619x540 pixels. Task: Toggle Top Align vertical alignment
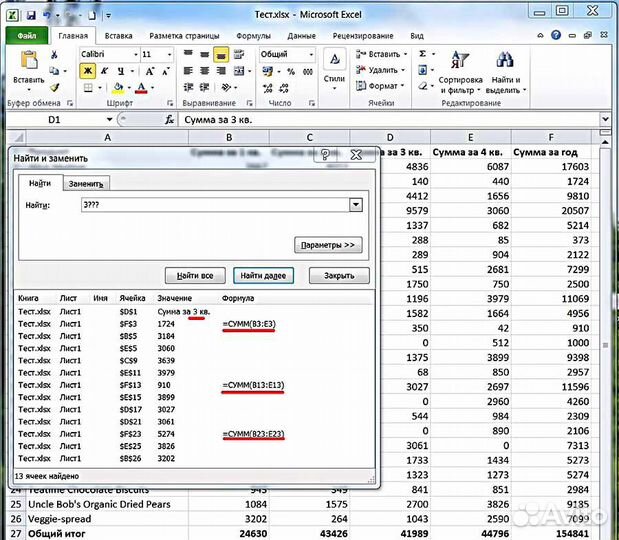[x=188, y=54]
